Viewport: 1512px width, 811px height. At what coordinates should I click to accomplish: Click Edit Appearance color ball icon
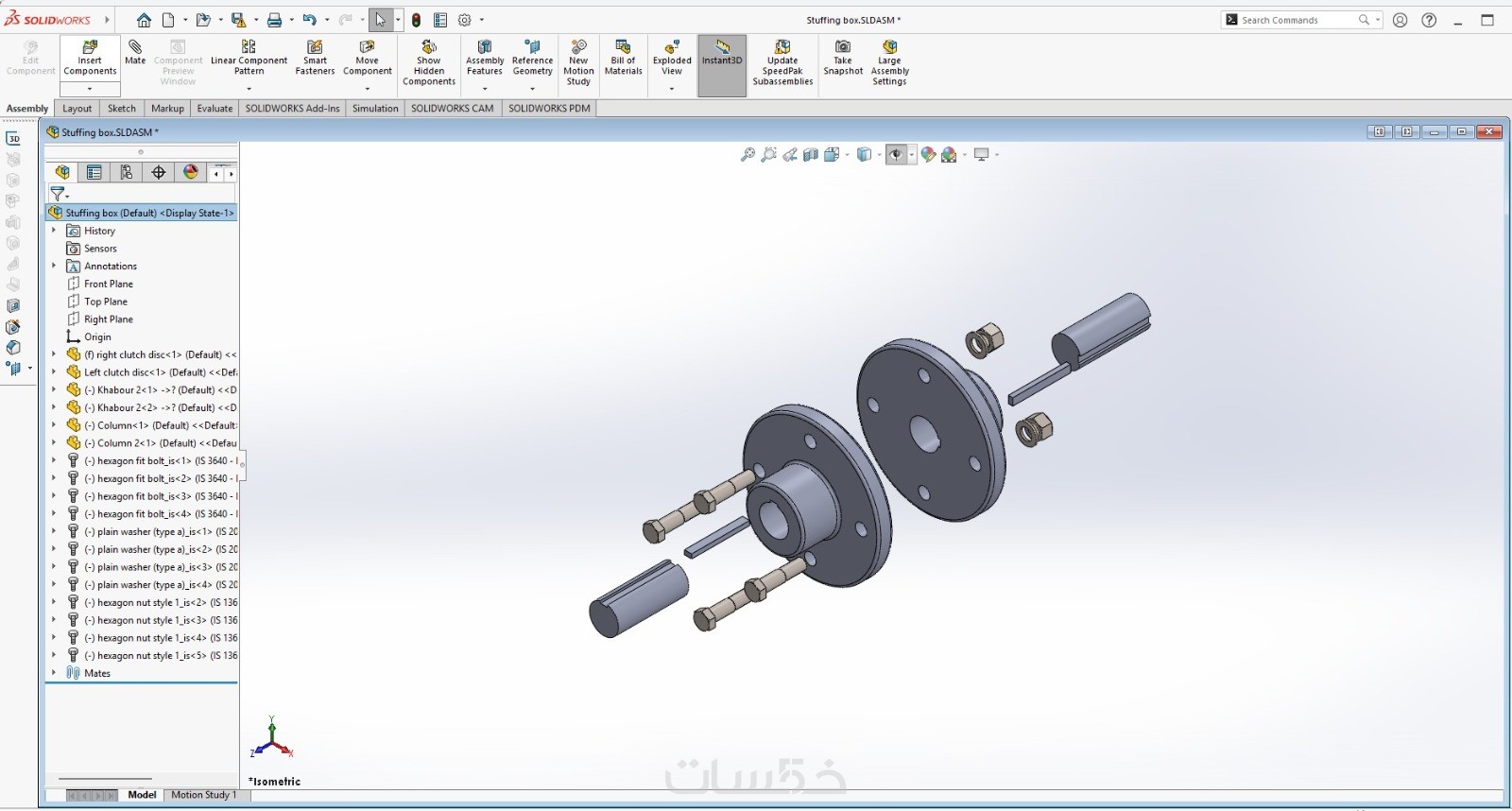coord(928,154)
